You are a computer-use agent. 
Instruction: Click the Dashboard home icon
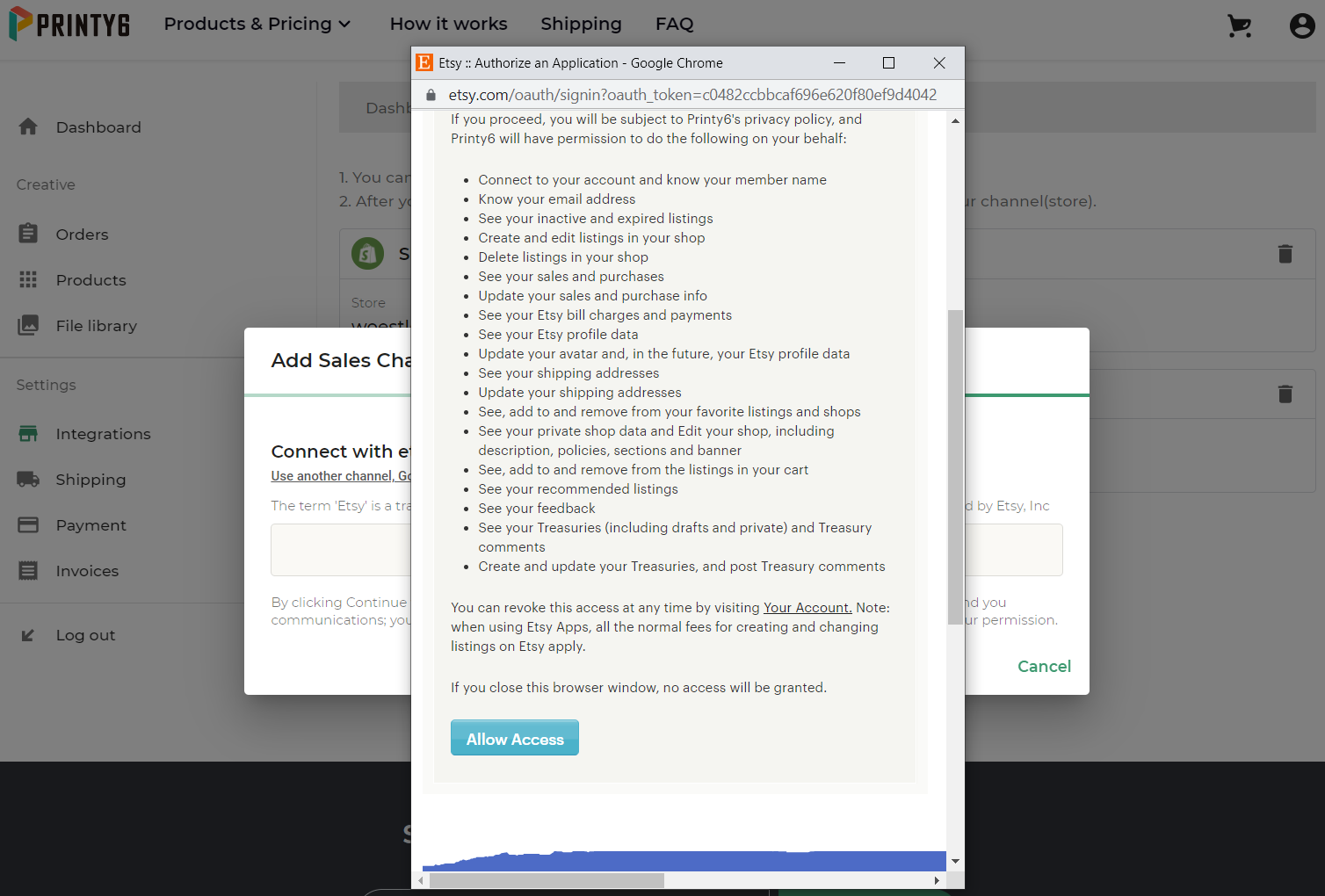pyautogui.click(x=28, y=127)
